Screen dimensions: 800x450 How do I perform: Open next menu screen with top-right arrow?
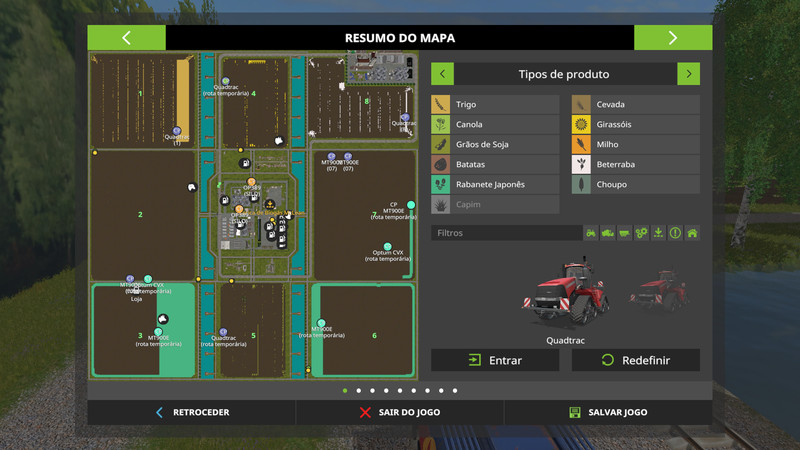coord(673,38)
